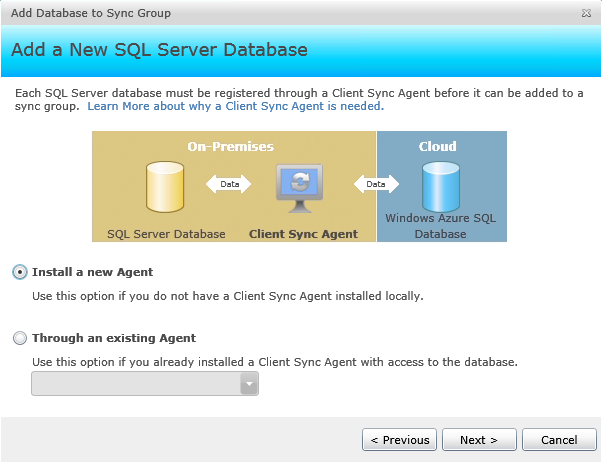Click the 'already installed a Client Sync Agent' description
The image size is (602, 462).
pos(275,362)
